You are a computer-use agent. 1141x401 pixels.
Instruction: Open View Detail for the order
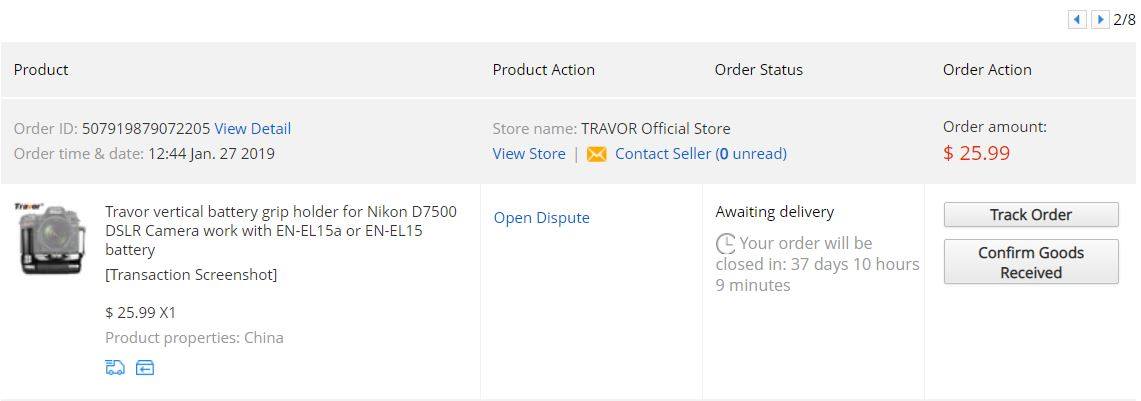coord(252,128)
